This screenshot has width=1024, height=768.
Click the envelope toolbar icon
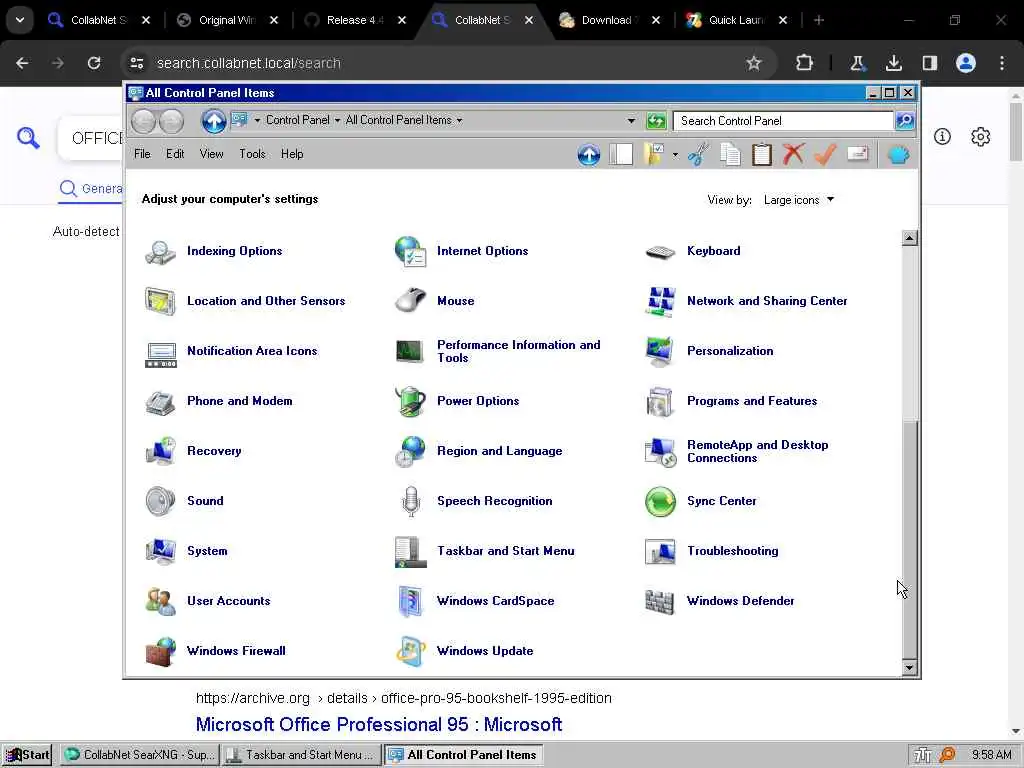click(857, 154)
